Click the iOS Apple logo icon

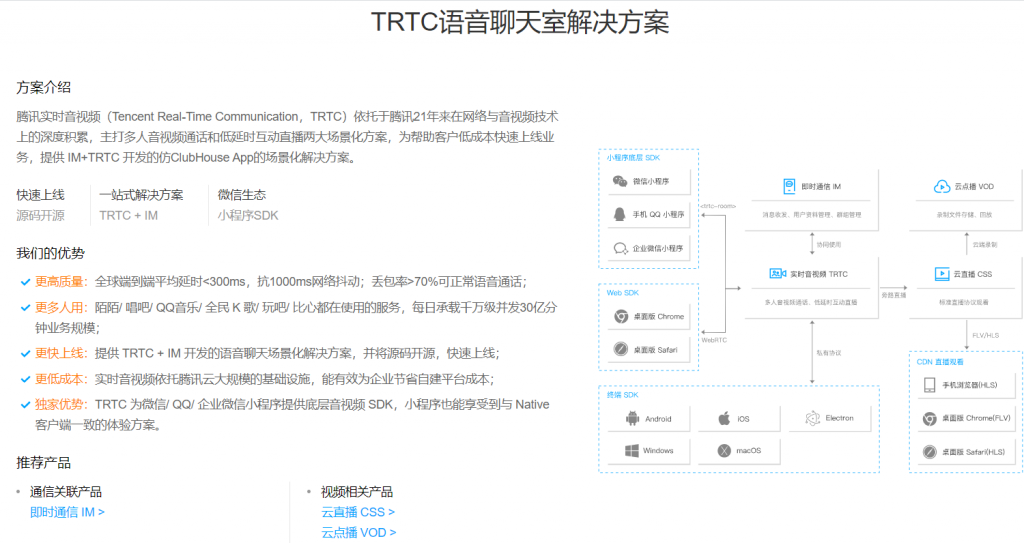click(724, 418)
